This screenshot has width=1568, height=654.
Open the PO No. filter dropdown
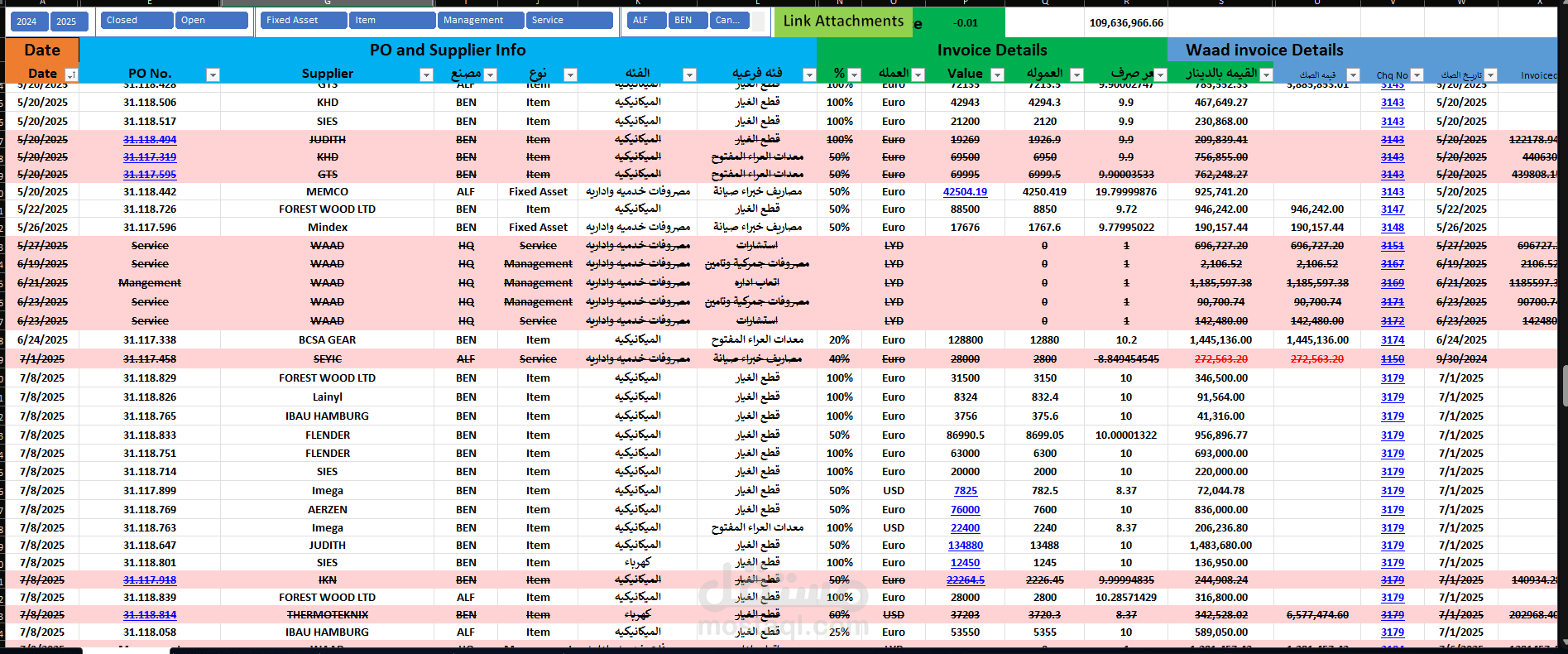213,75
